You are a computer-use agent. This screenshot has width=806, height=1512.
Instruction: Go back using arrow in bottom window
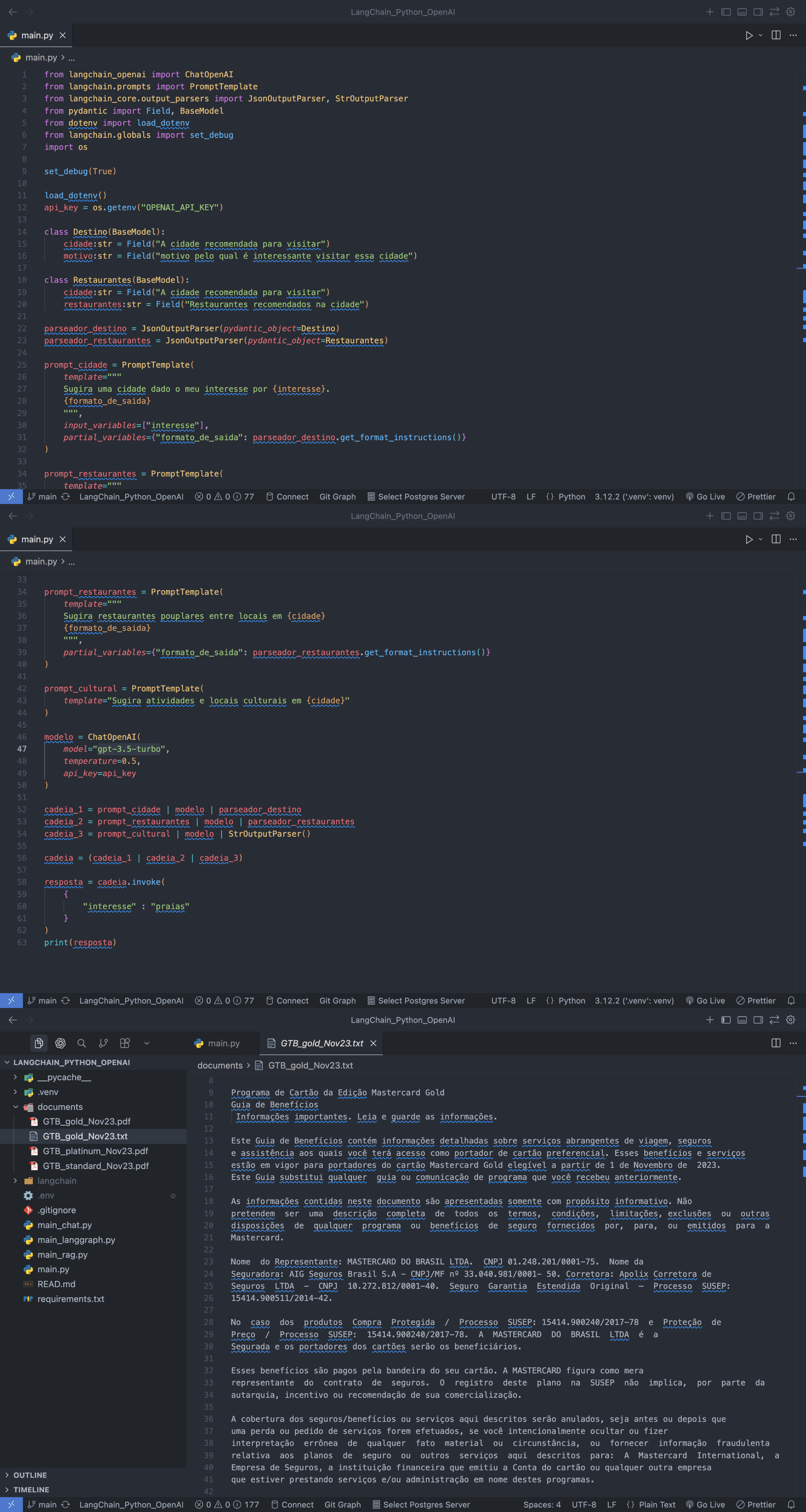(x=13, y=1020)
